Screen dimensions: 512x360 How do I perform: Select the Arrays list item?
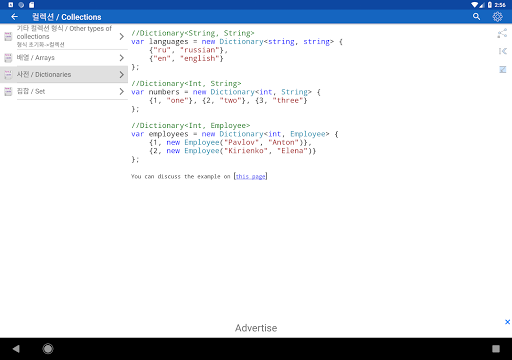[x=64, y=58]
